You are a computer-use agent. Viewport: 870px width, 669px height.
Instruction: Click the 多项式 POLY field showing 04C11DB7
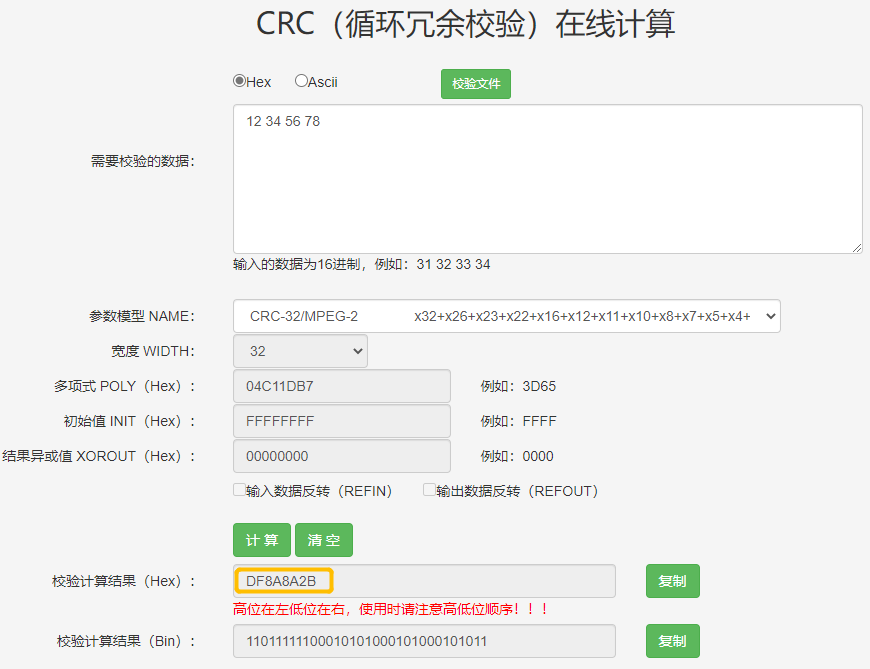[341, 386]
